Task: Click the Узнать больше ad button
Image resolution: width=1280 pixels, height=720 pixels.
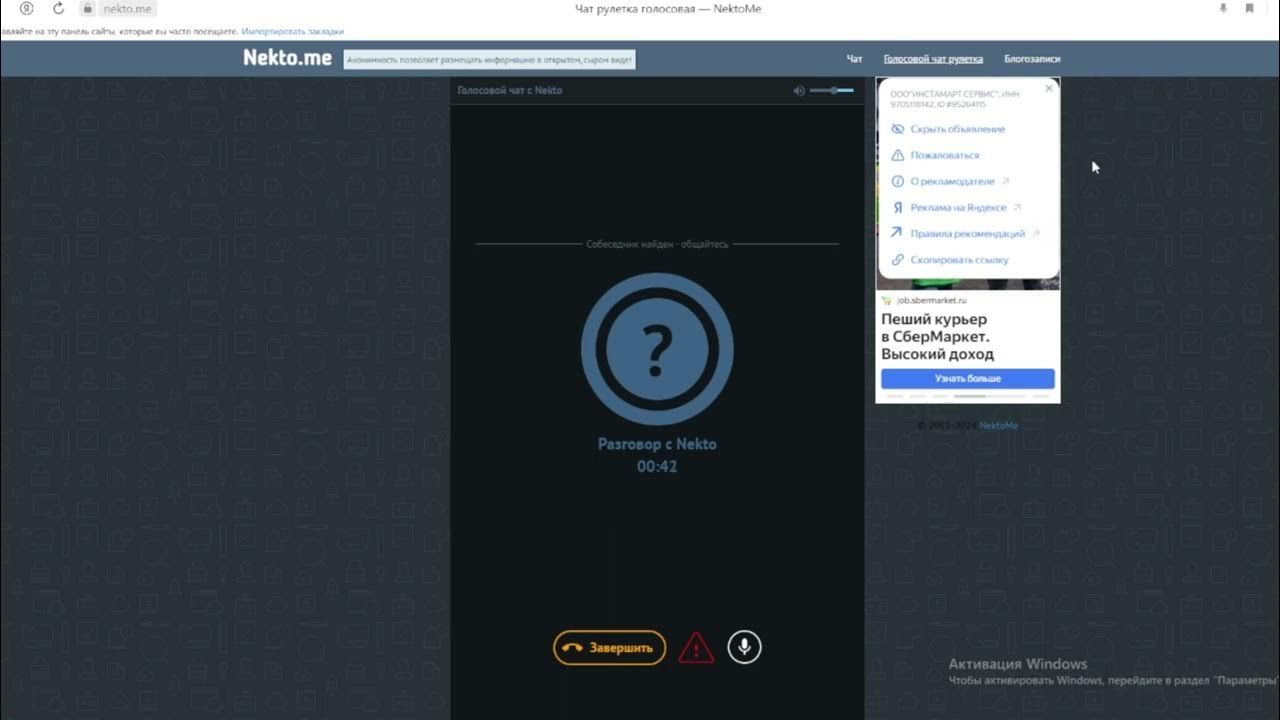Action: (967, 379)
